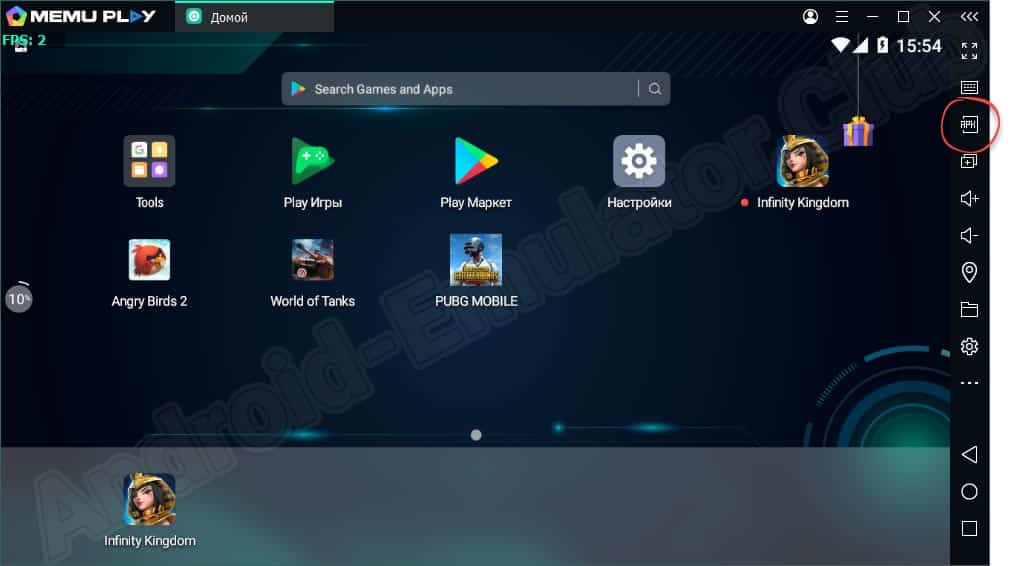Viewport: 1023px width, 566px height.
Task: Open the Tools folder
Action: [149, 161]
